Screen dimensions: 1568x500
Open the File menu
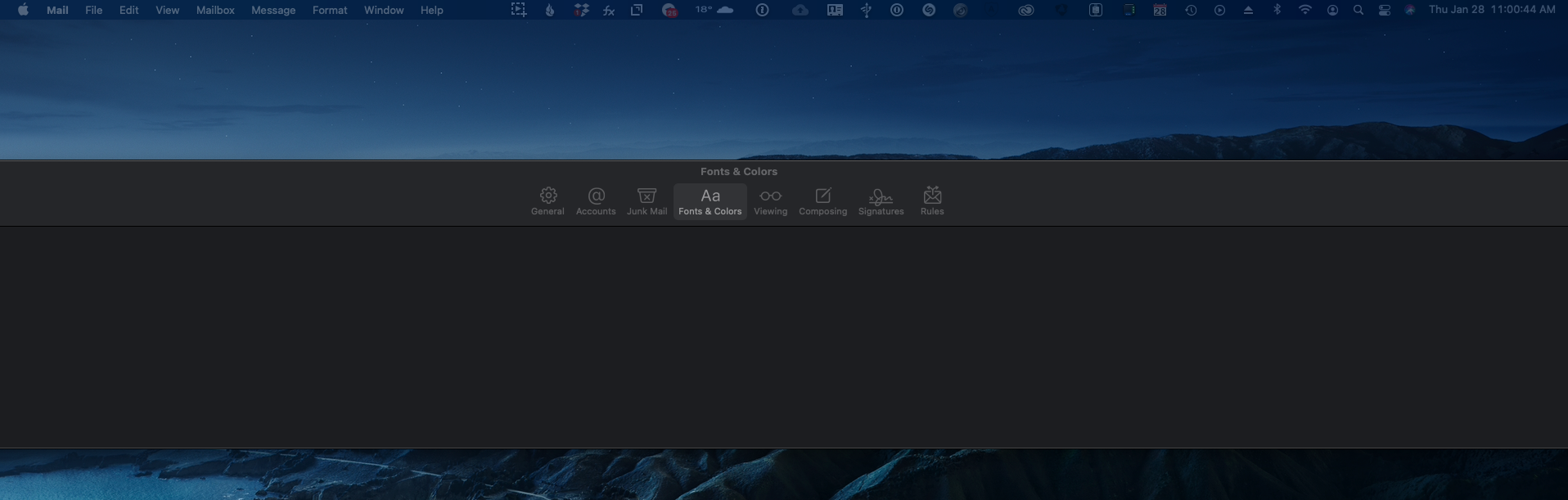tap(94, 10)
